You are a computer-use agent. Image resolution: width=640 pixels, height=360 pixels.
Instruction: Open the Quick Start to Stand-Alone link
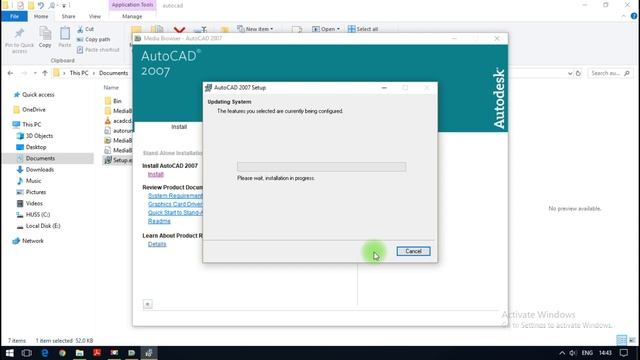tap(175, 213)
